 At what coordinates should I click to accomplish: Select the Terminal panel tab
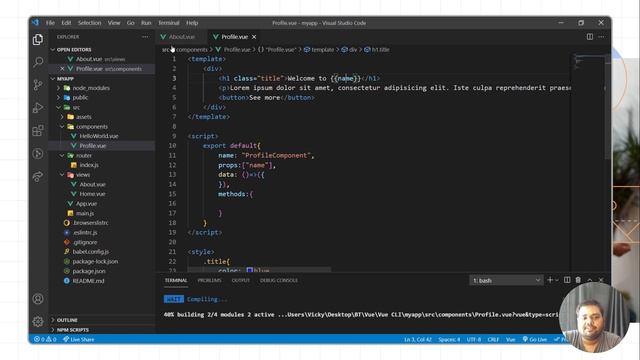176,280
